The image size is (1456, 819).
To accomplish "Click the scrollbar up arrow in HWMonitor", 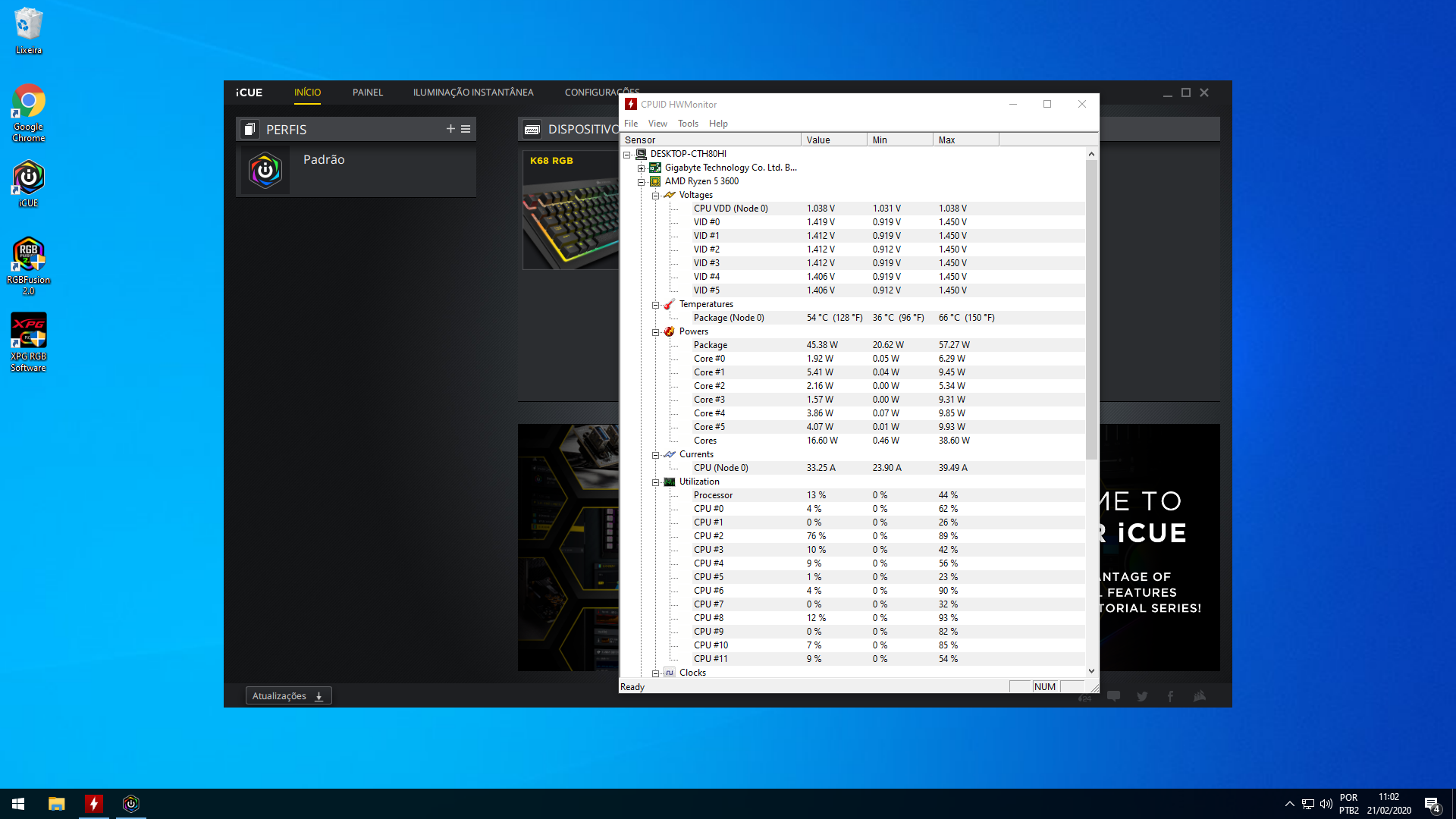I will (1091, 154).
